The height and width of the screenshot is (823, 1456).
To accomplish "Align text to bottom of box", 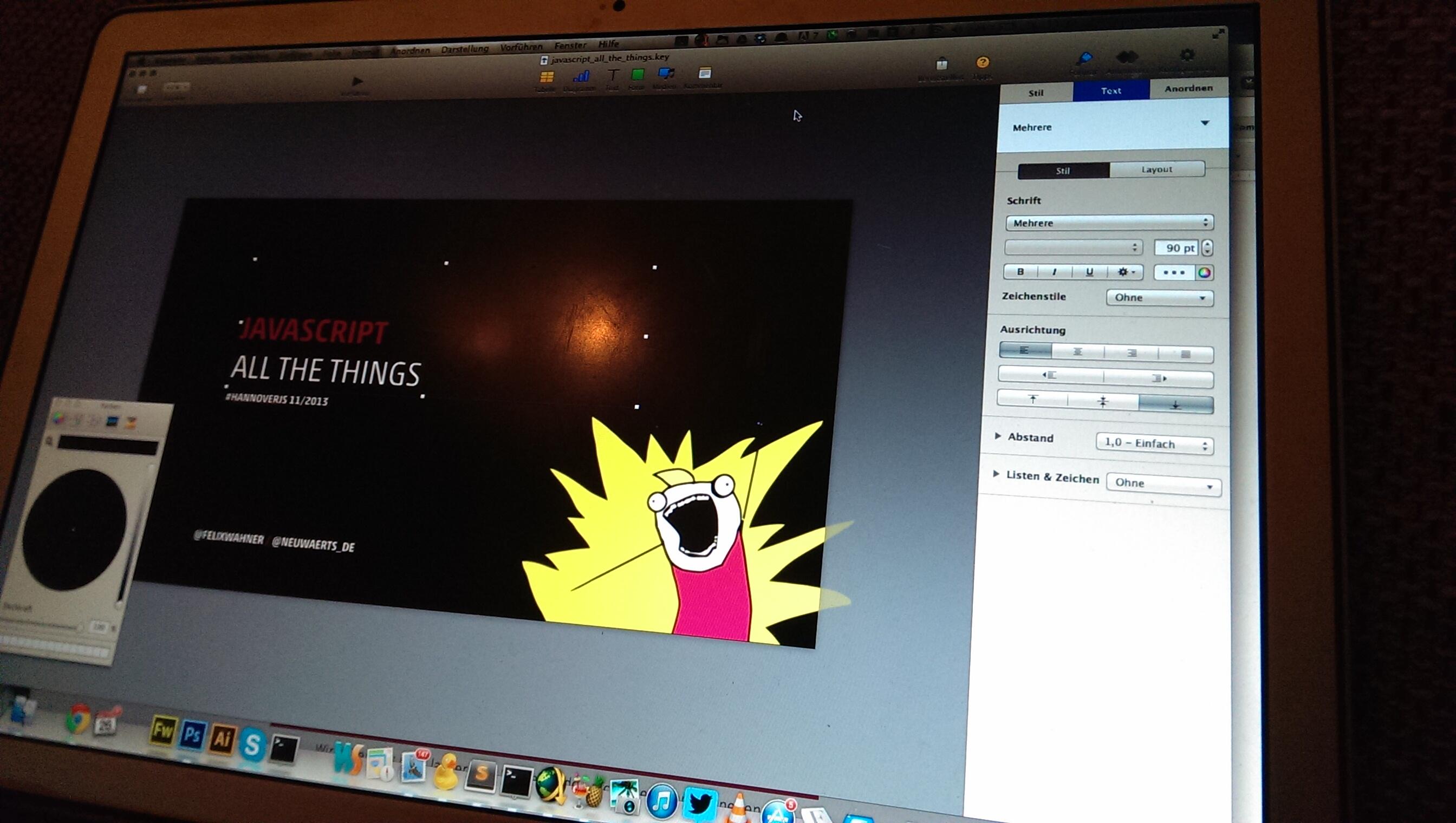I will coord(1176,404).
